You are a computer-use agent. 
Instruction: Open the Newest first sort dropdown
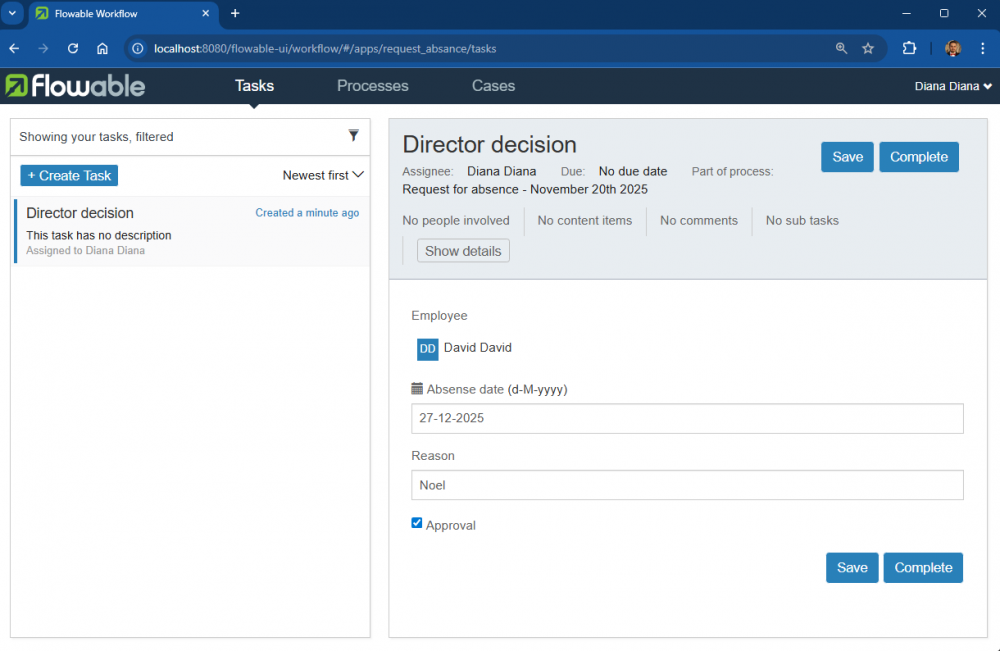tap(323, 175)
